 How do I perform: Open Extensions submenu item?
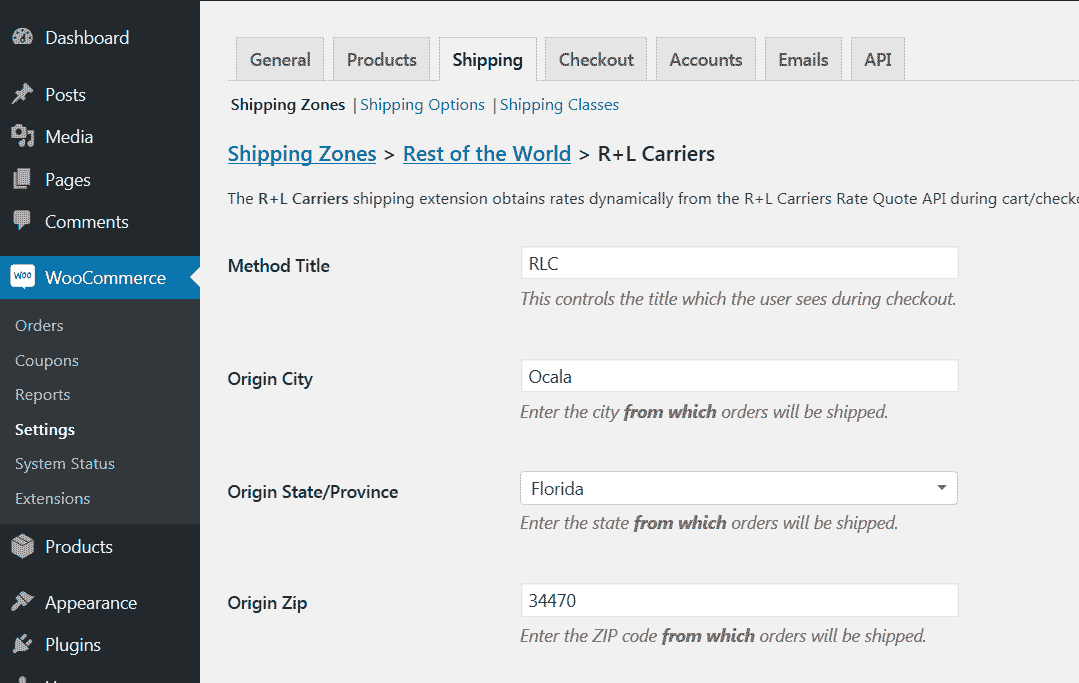click(52, 498)
